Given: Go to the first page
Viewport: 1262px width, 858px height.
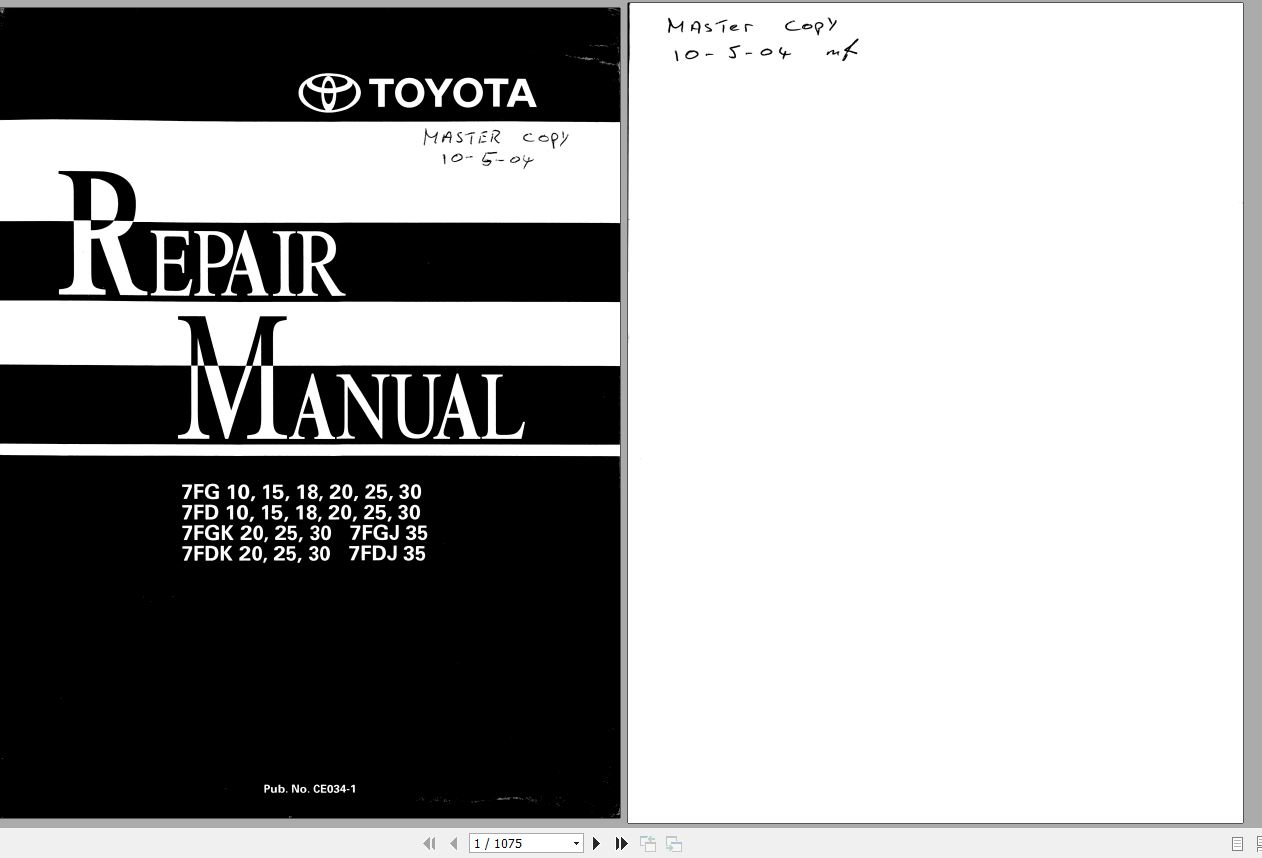Looking at the screenshot, I should point(430,844).
